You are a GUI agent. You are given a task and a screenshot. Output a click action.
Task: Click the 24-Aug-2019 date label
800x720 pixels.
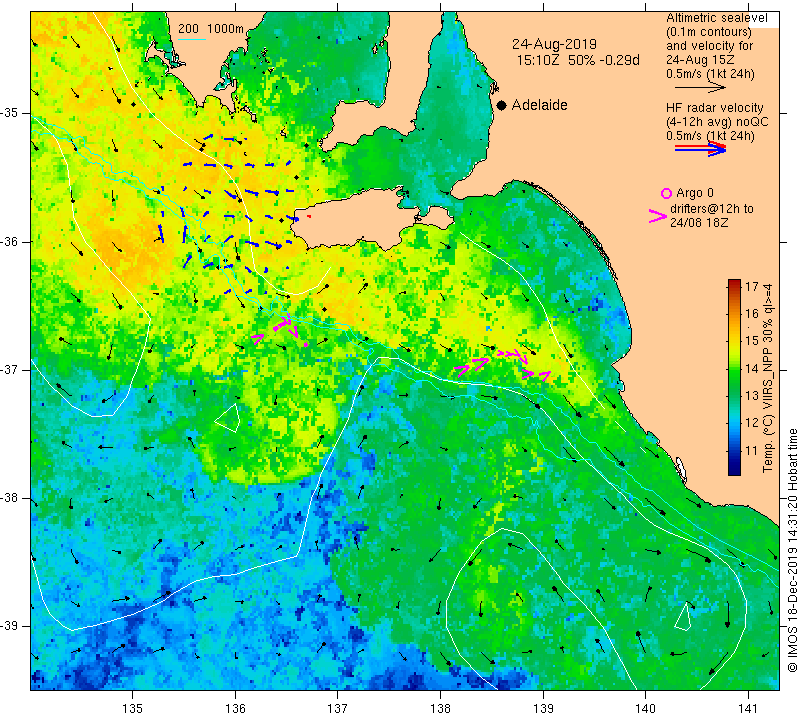554,44
